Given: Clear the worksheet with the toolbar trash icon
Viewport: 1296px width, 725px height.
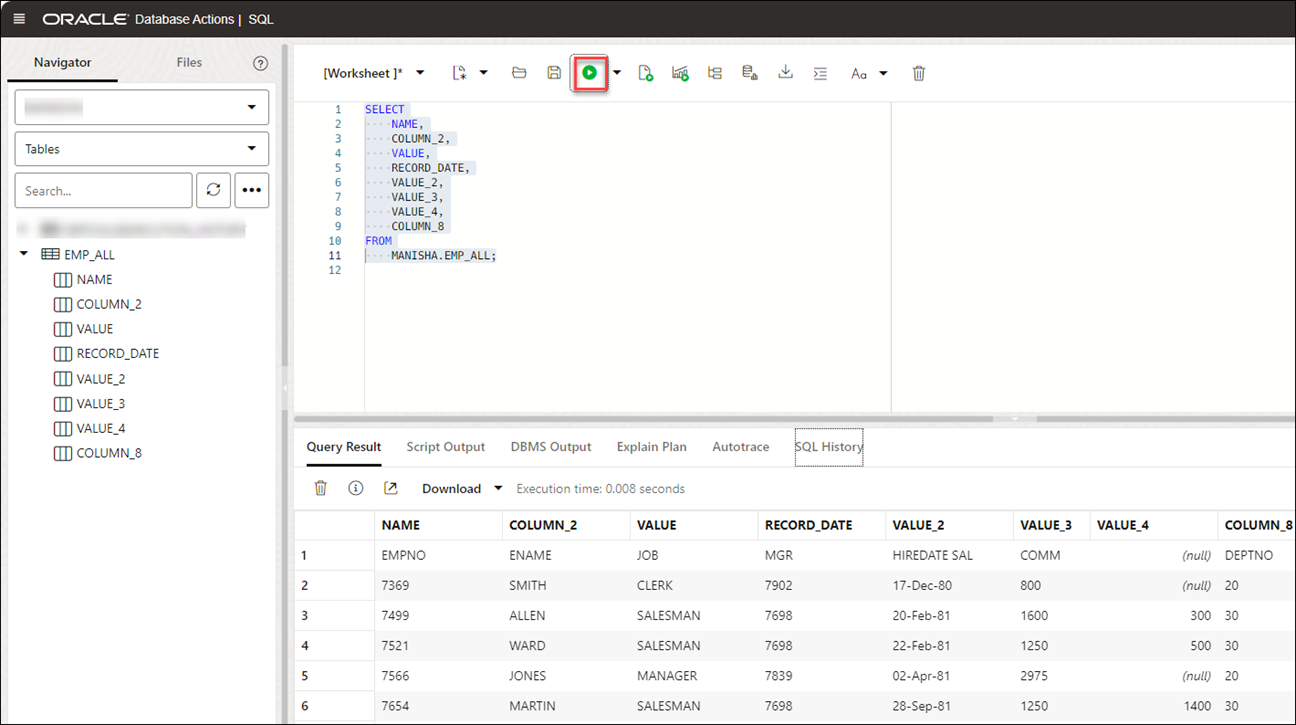Looking at the screenshot, I should (919, 73).
